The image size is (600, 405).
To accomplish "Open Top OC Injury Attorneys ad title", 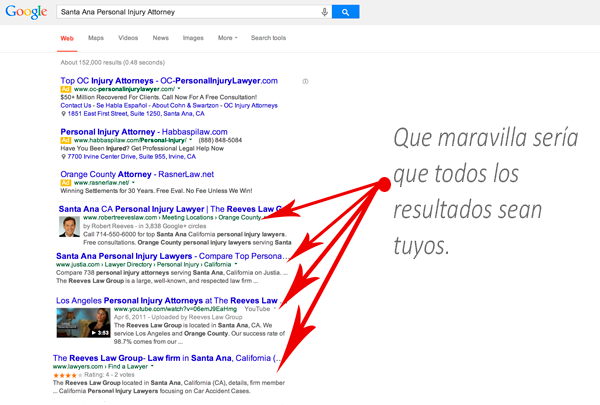I will pyautogui.click(x=169, y=81).
